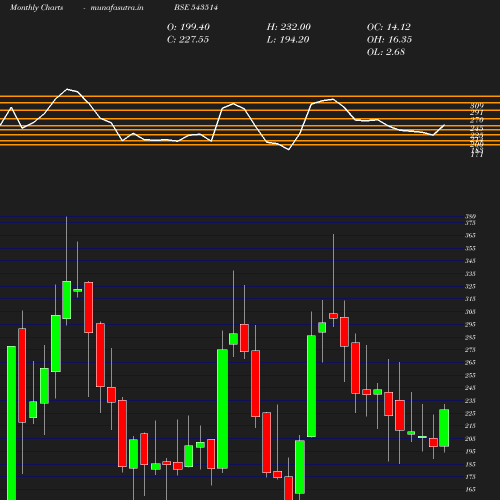This screenshot has width=500, height=500.
Task: Click the 270 label on the indicator axis
Action: tap(477, 120)
